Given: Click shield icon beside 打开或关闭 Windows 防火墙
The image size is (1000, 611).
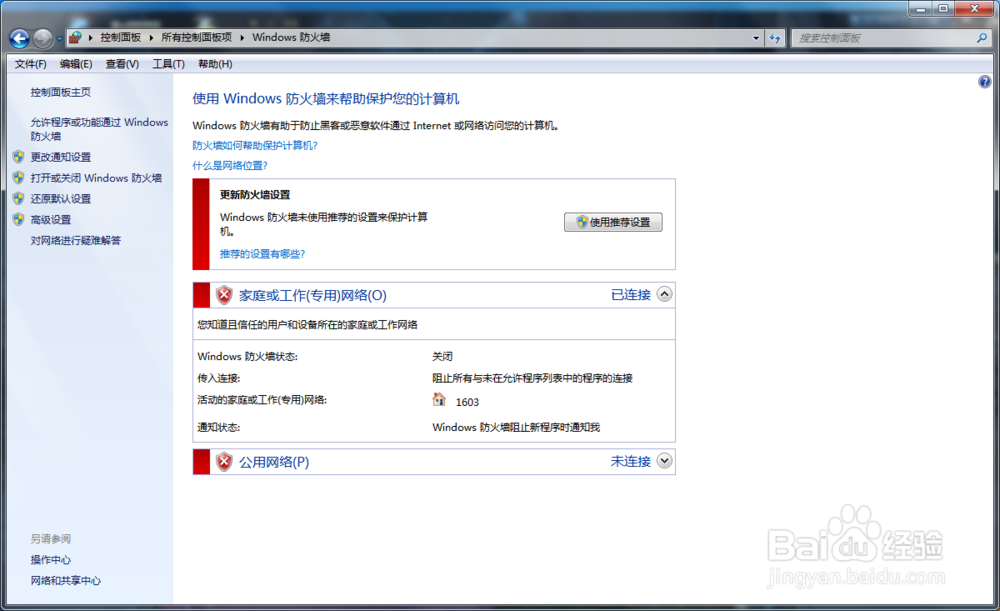Looking at the screenshot, I should pyautogui.click(x=18, y=178).
